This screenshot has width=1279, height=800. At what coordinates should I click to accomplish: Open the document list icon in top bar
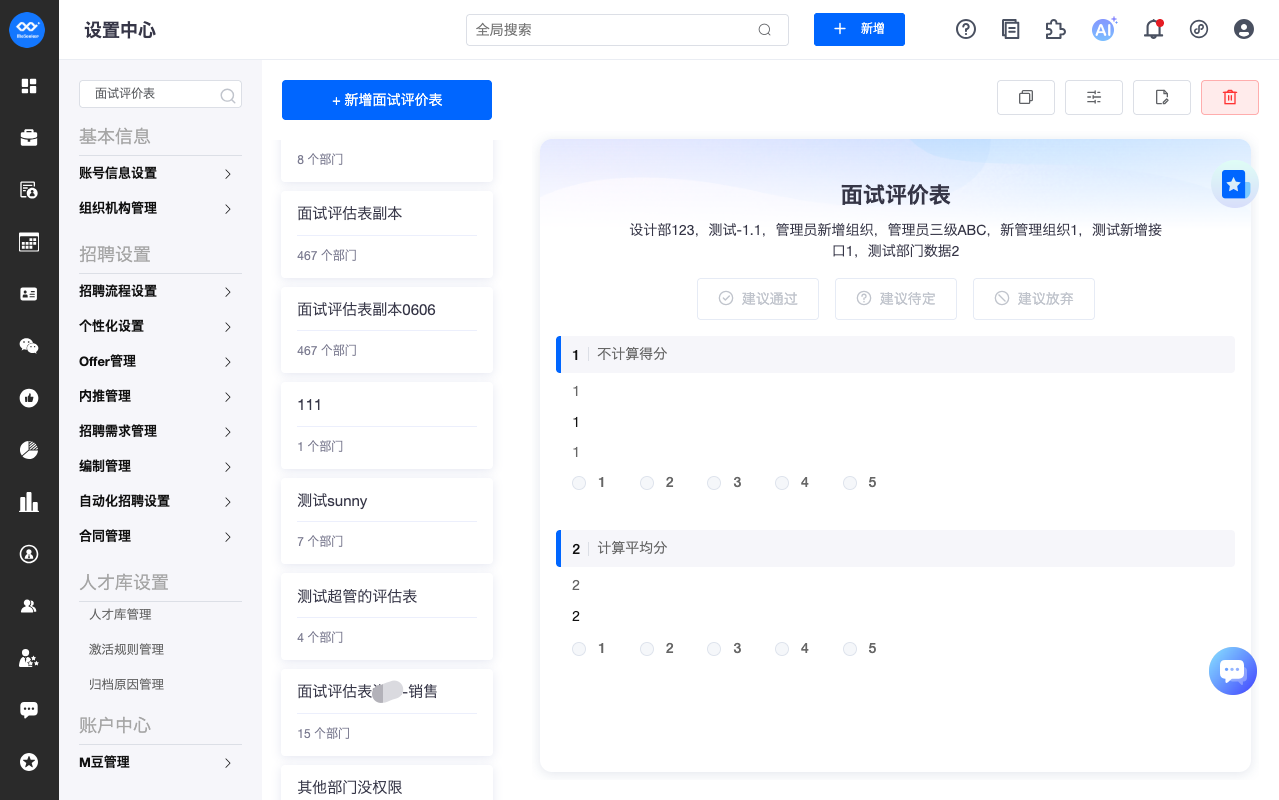[x=1011, y=29]
